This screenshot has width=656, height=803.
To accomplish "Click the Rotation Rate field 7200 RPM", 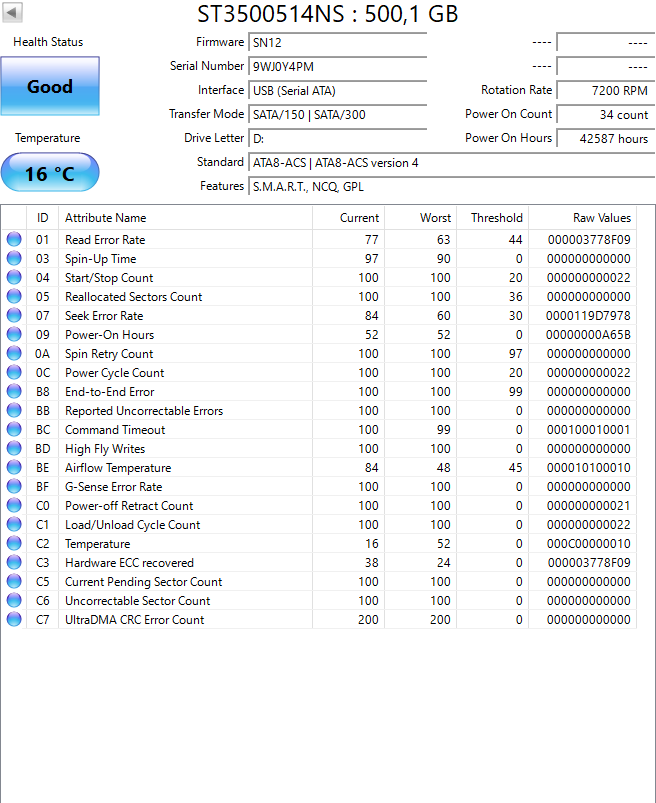I will tap(606, 91).
